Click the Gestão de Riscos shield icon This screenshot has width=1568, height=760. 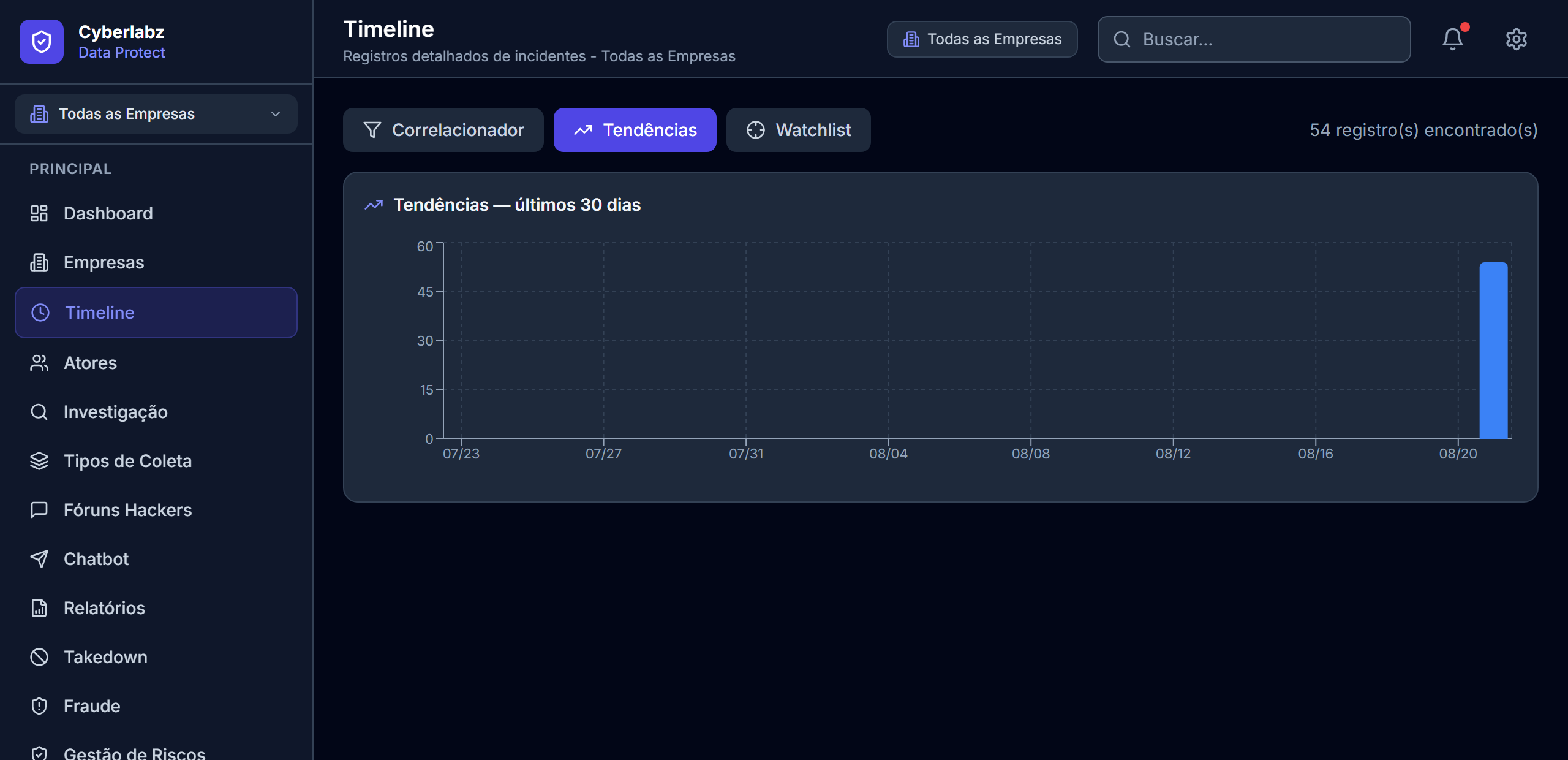point(39,754)
